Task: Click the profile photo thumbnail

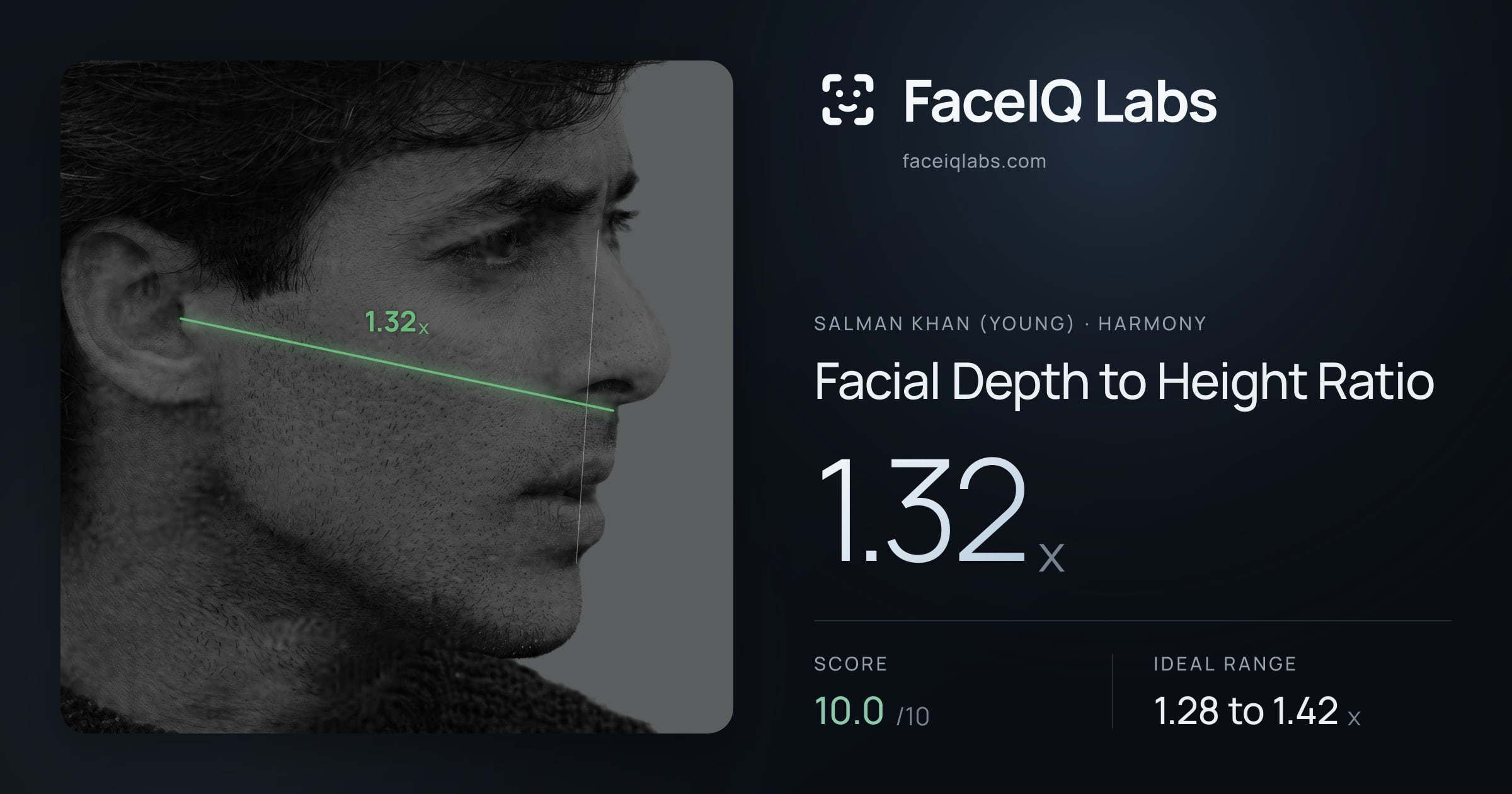Action: tap(397, 397)
